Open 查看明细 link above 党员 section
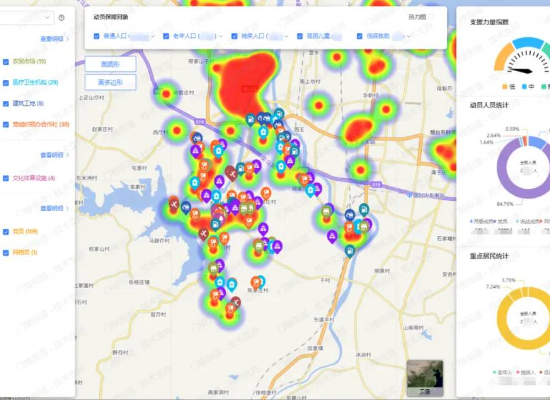Image resolution: width=550 pixels, height=400 pixels. tap(55, 208)
